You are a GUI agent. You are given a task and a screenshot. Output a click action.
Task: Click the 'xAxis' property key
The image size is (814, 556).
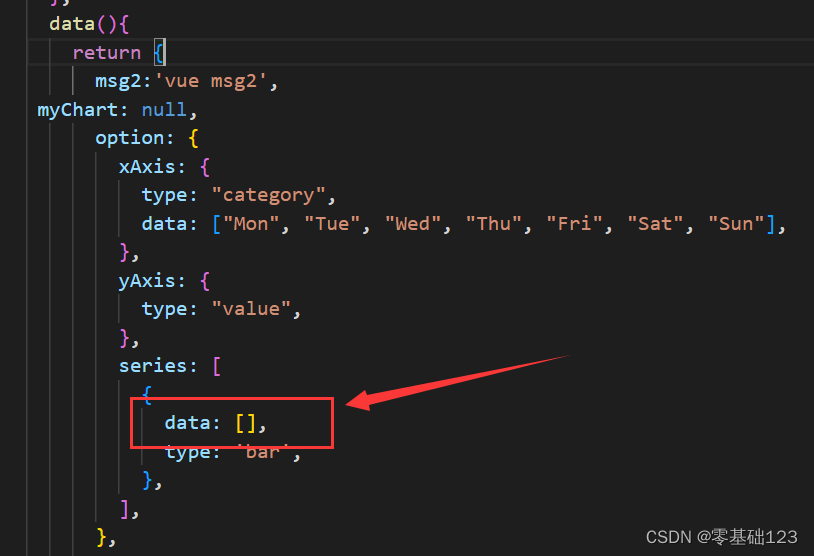pos(147,167)
